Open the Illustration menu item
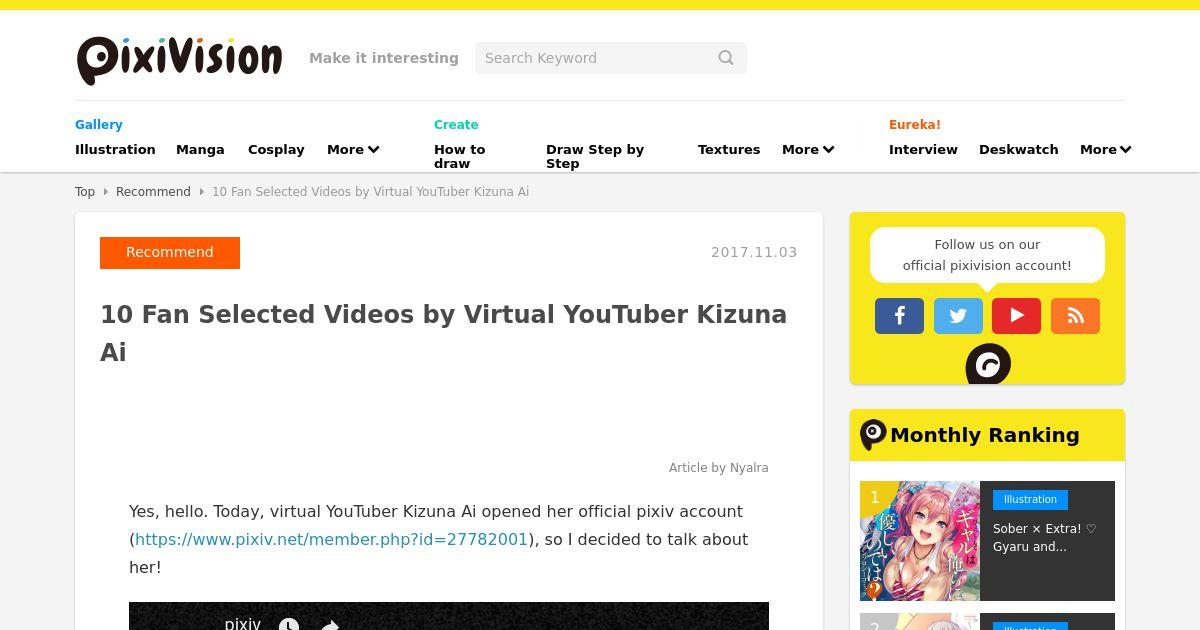 [x=115, y=149]
